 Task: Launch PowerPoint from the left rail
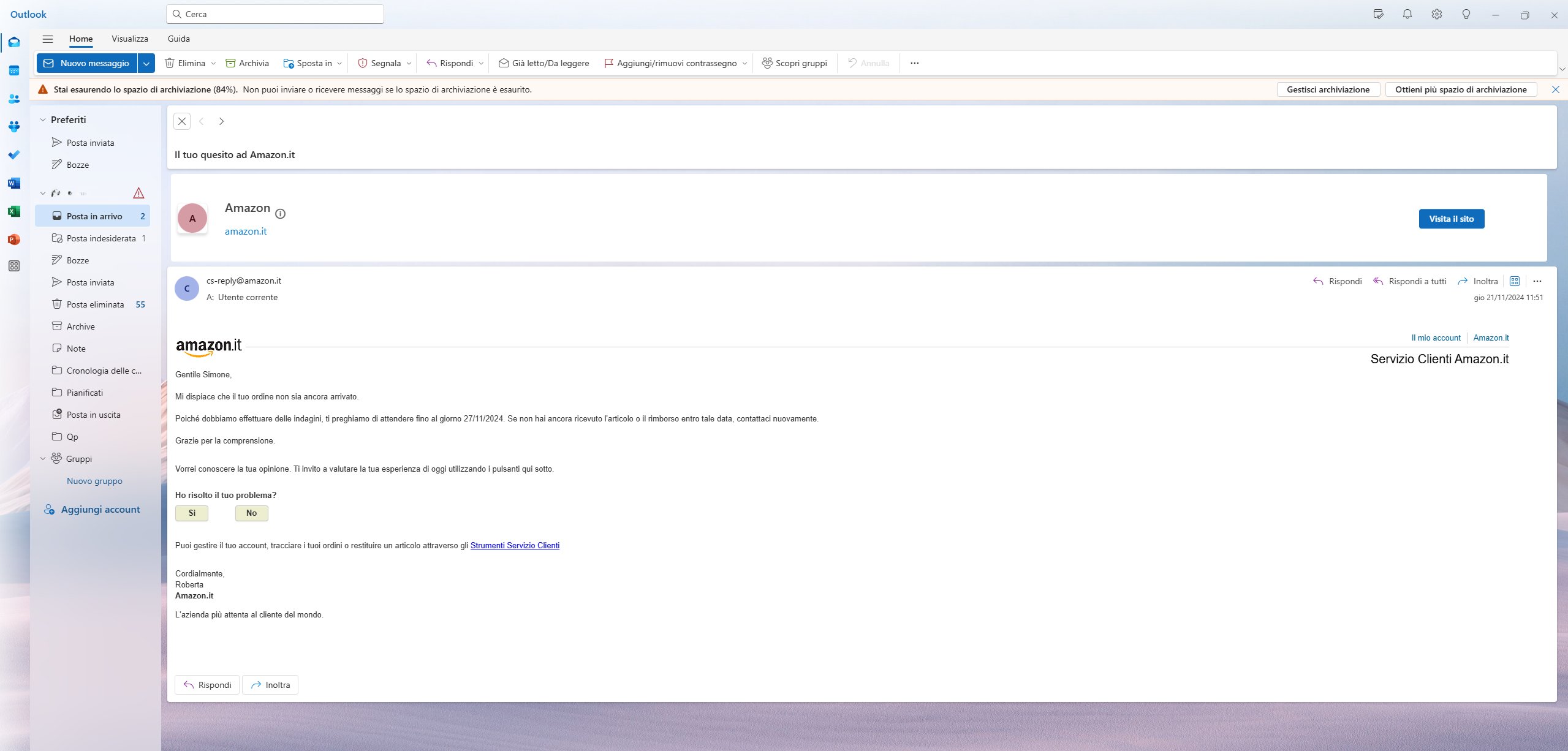(x=14, y=240)
